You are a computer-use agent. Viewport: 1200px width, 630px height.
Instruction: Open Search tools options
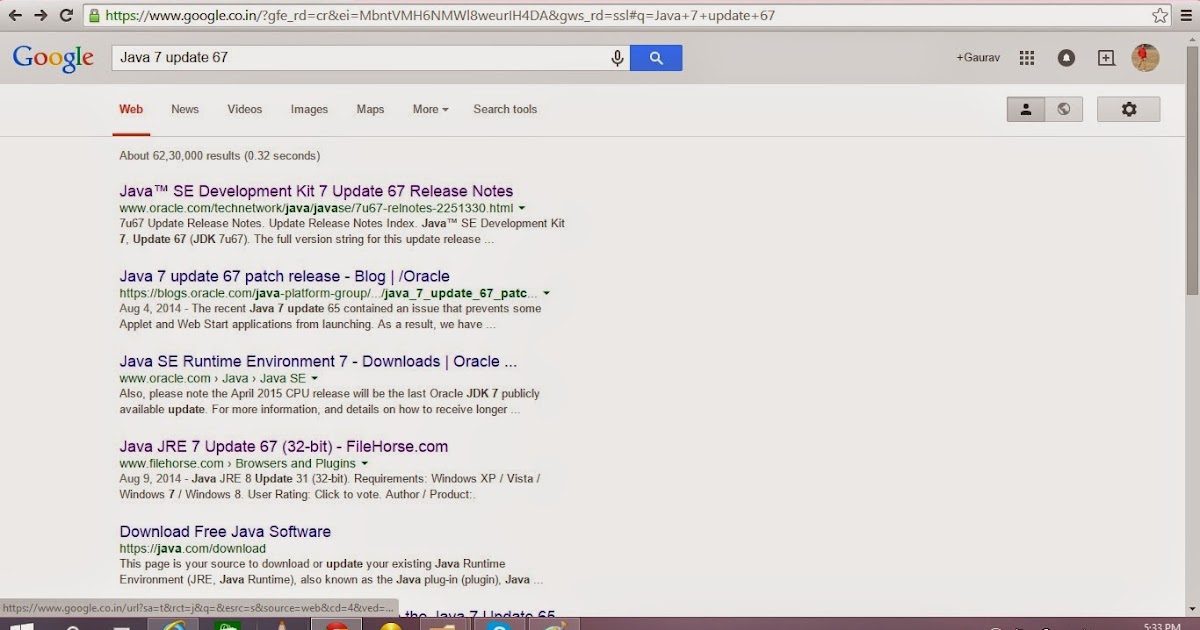[x=505, y=109]
